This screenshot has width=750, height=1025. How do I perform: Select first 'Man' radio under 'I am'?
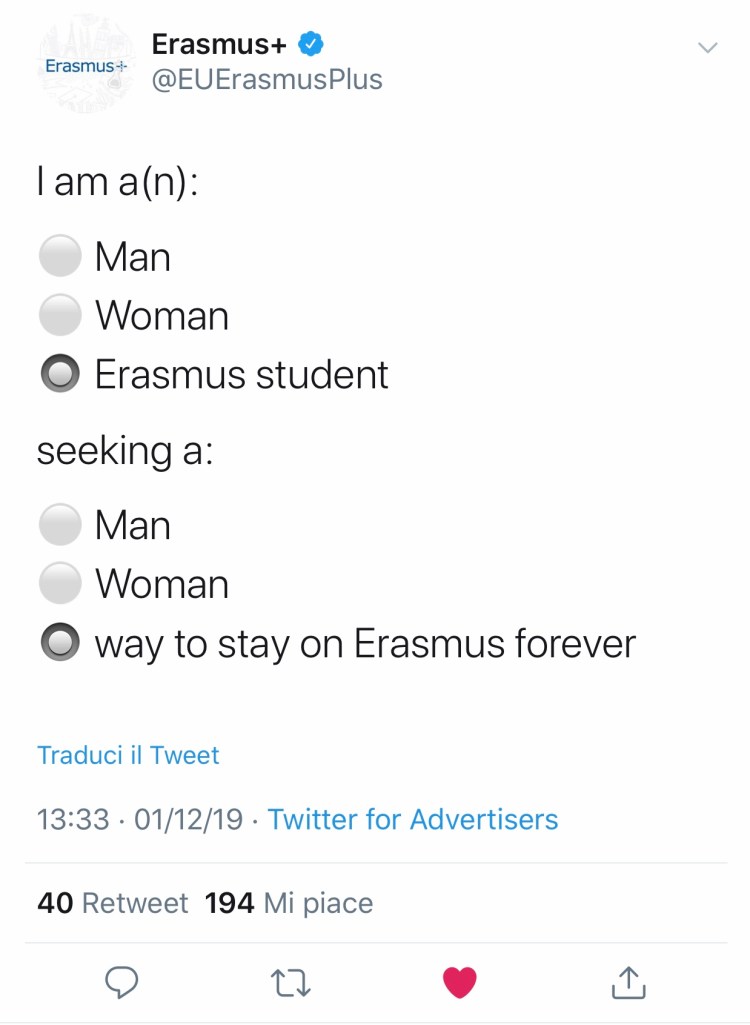tap(59, 257)
